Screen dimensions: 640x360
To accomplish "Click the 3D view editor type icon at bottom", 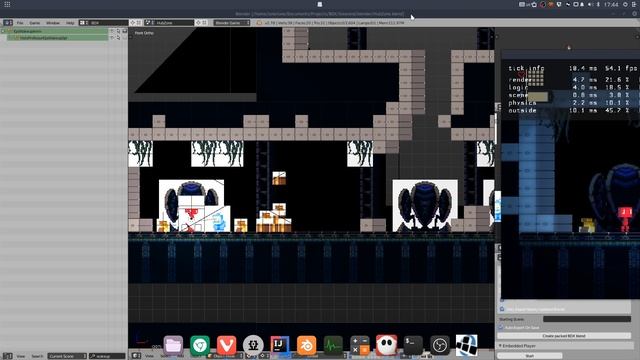I will coord(136,356).
